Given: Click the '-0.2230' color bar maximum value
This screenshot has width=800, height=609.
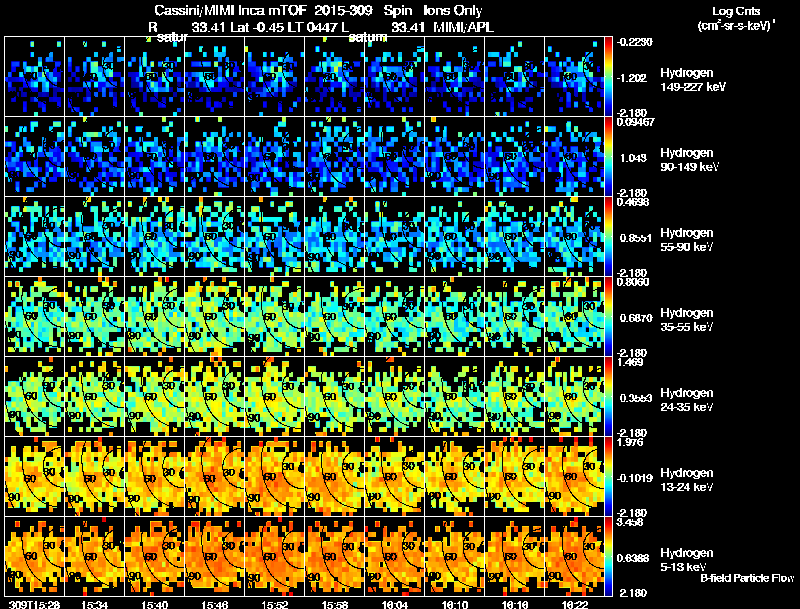Looking at the screenshot, I should 635,42.
